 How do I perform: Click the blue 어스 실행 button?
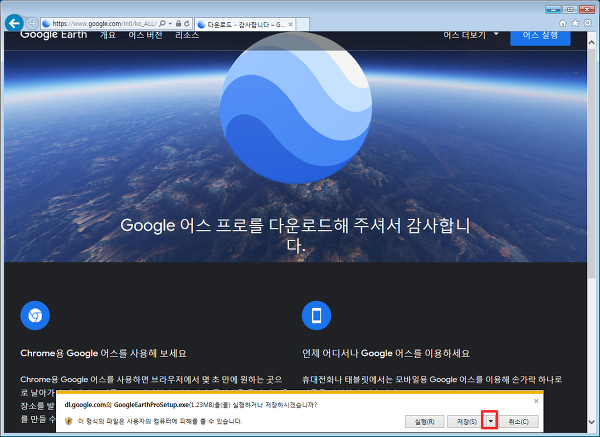click(540, 38)
